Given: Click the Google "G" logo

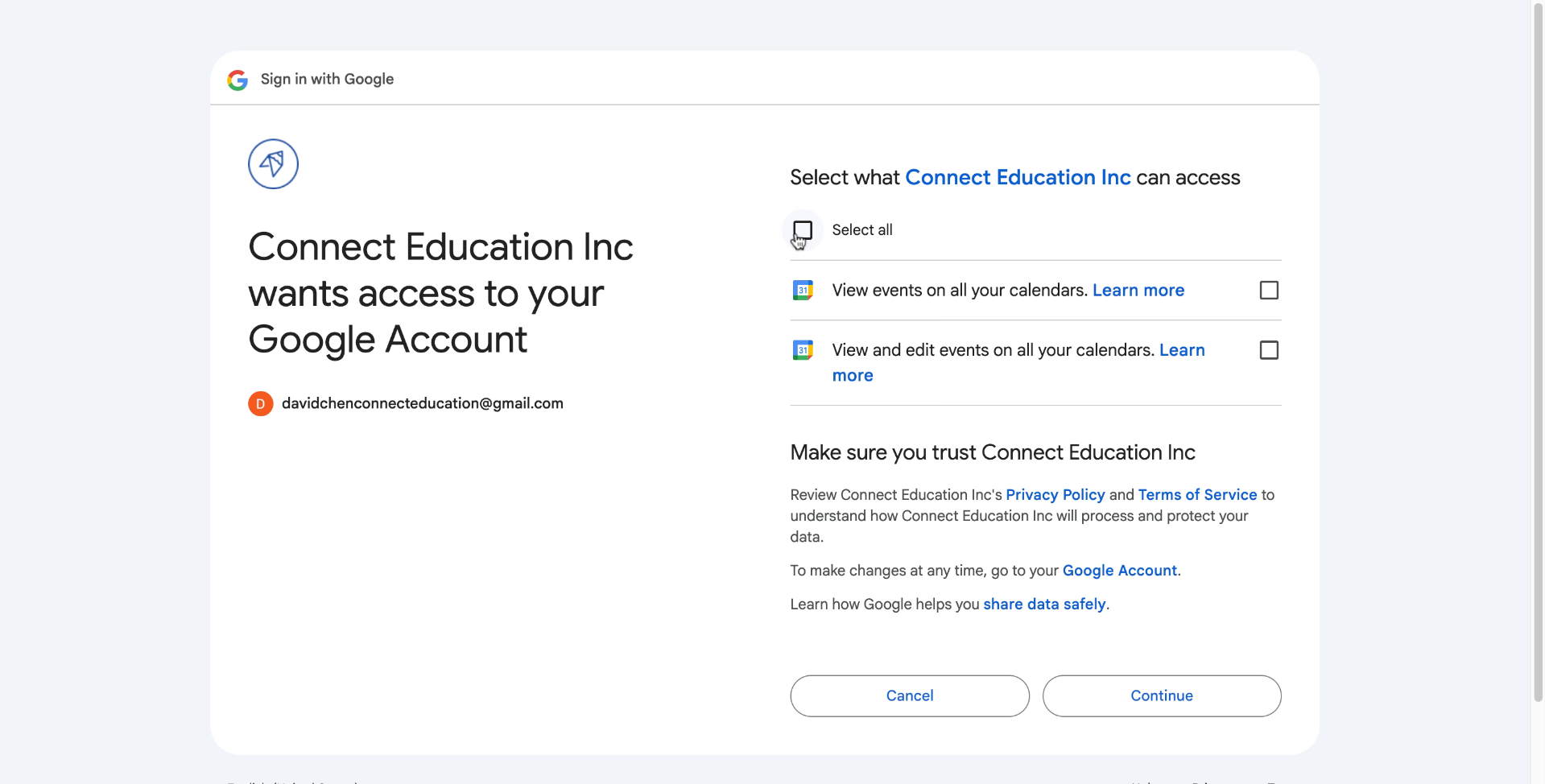Looking at the screenshot, I should point(238,80).
